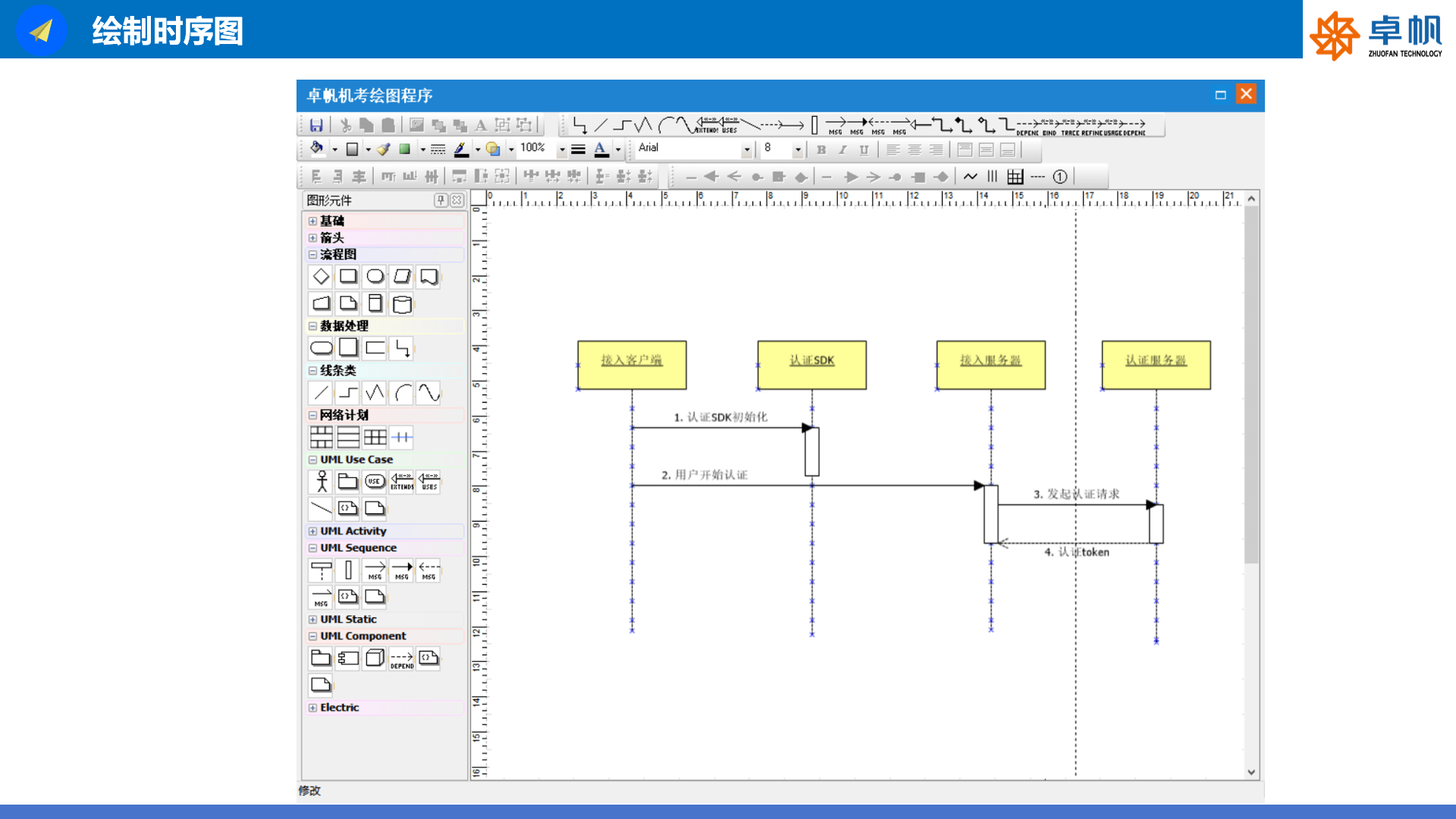Image resolution: width=1456 pixels, height=819 pixels.
Task: Pick the DEPEND dependency arrow in UML Component
Action: click(x=402, y=659)
